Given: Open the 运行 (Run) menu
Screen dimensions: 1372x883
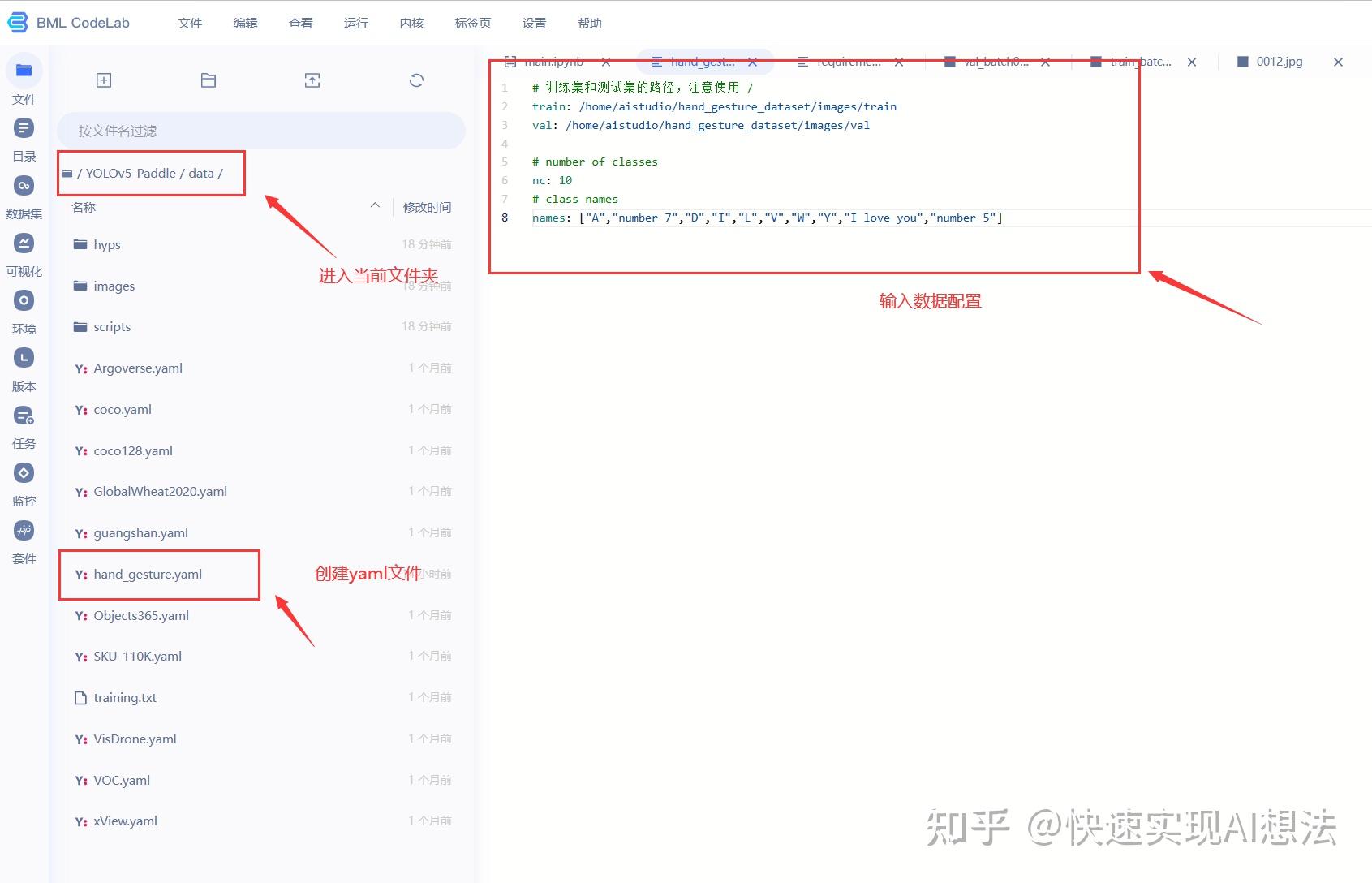Looking at the screenshot, I should [355, 23].
